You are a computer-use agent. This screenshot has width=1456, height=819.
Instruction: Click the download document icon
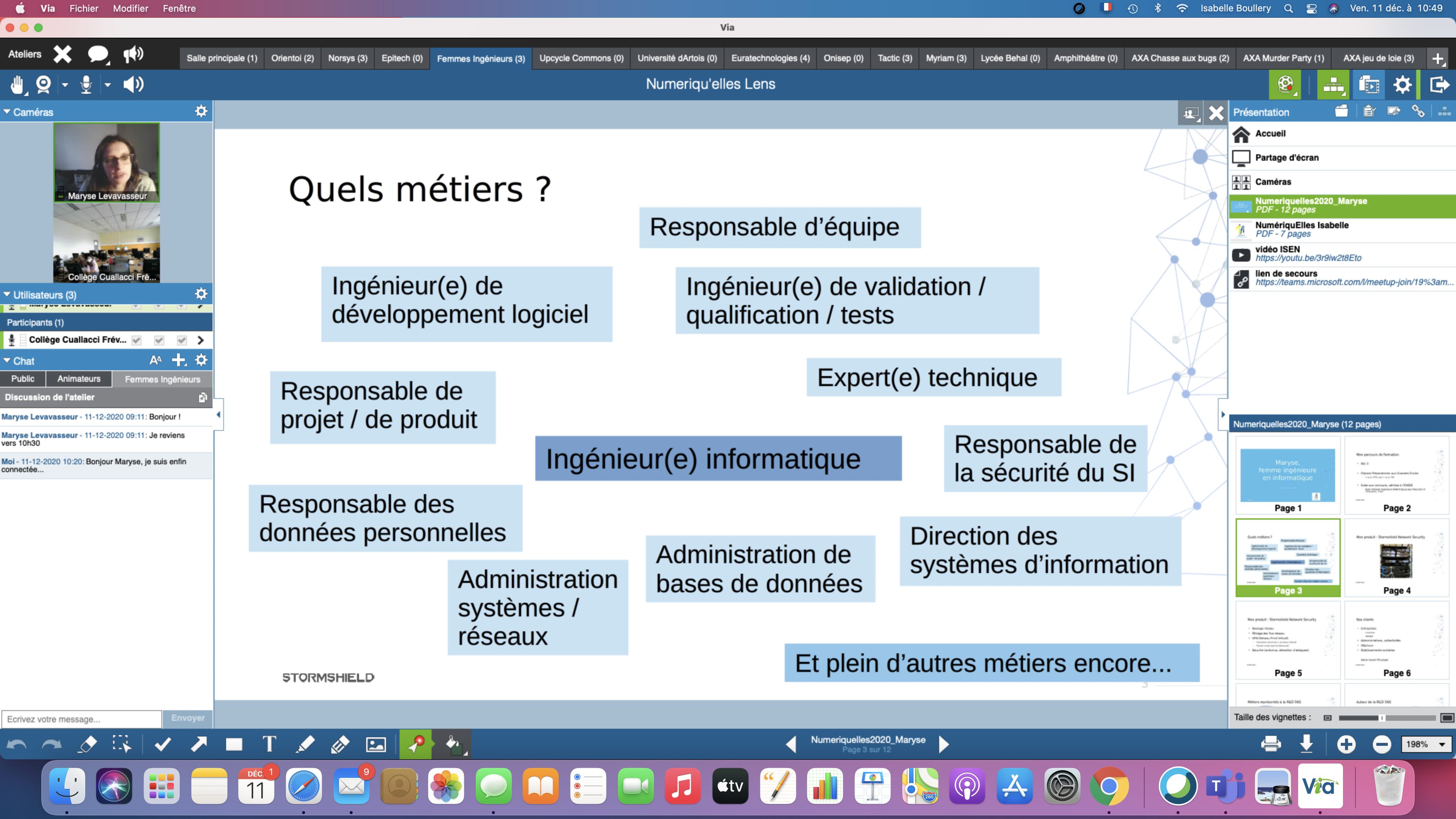pos(1306,744)
